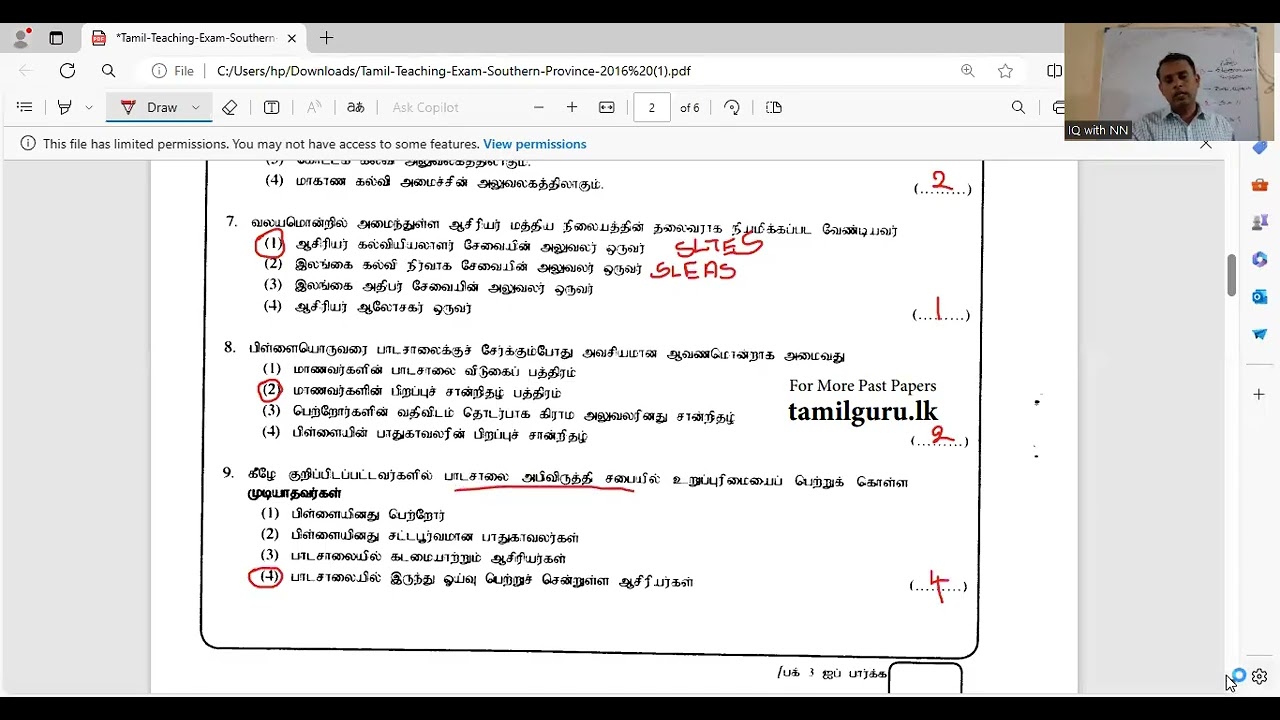Toggle fit to width
Screen dimensions: 1280x720
(x=606, y=107)
